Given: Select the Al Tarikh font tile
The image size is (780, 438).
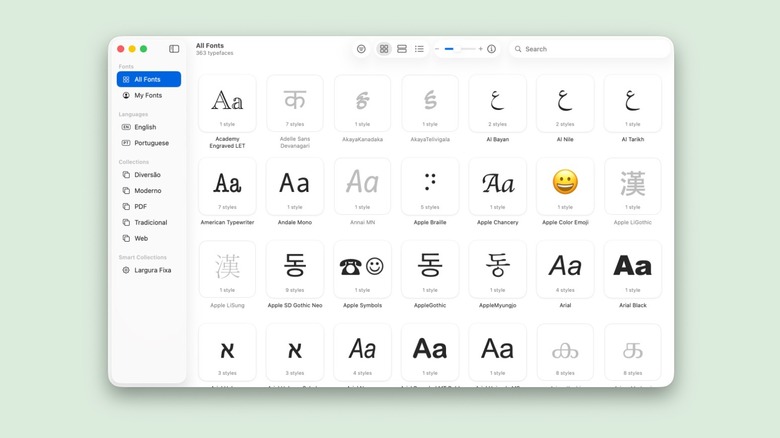Looking at the screenshot, I should [x=633, y=104].
